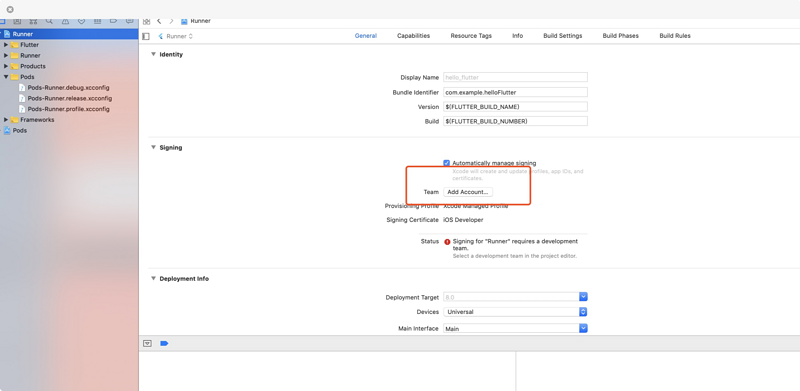Switch to the Build Phases tab
This screenshot has width=800, height=391.
click(x=620, y=36)
